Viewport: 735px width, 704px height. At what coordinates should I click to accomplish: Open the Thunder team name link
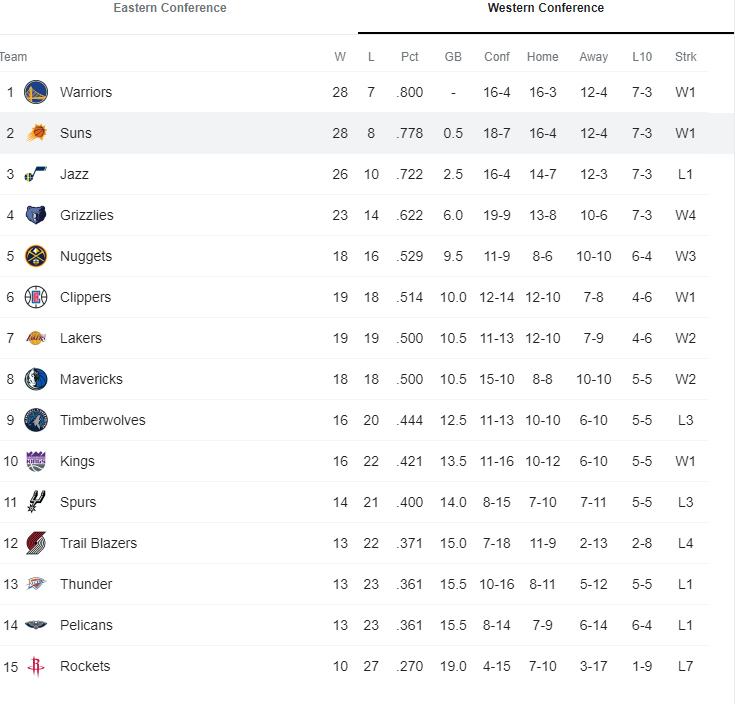point(86,584)
